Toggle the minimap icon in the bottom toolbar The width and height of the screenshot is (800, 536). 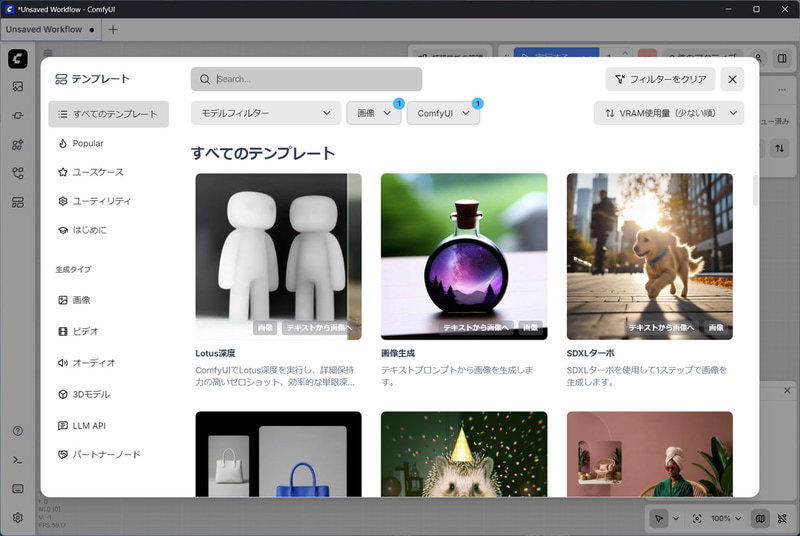[x=760, y=519]
